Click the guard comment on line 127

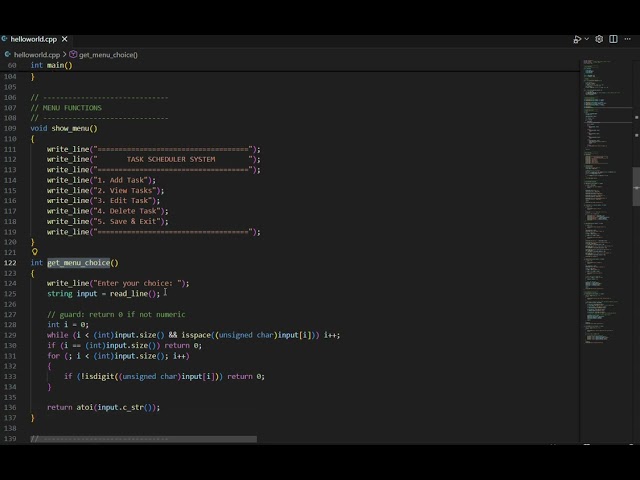click(x=116, y=315)
